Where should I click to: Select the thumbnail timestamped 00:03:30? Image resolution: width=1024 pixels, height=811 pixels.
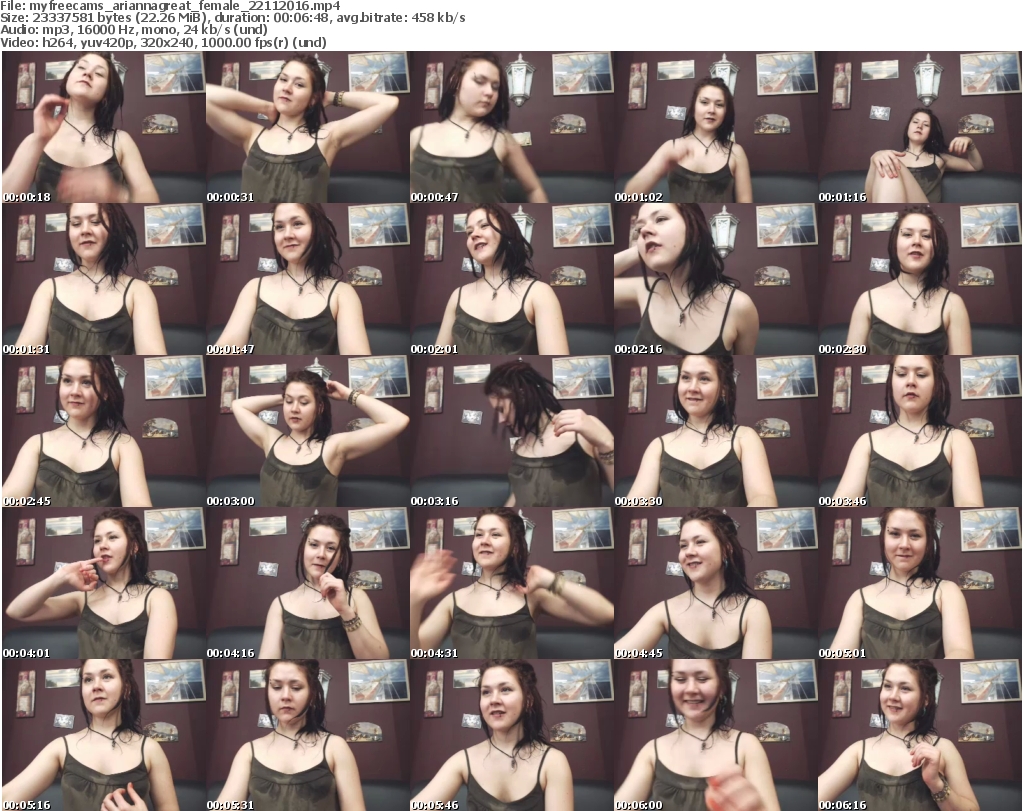pyautogui.click(x=716, y=432)
